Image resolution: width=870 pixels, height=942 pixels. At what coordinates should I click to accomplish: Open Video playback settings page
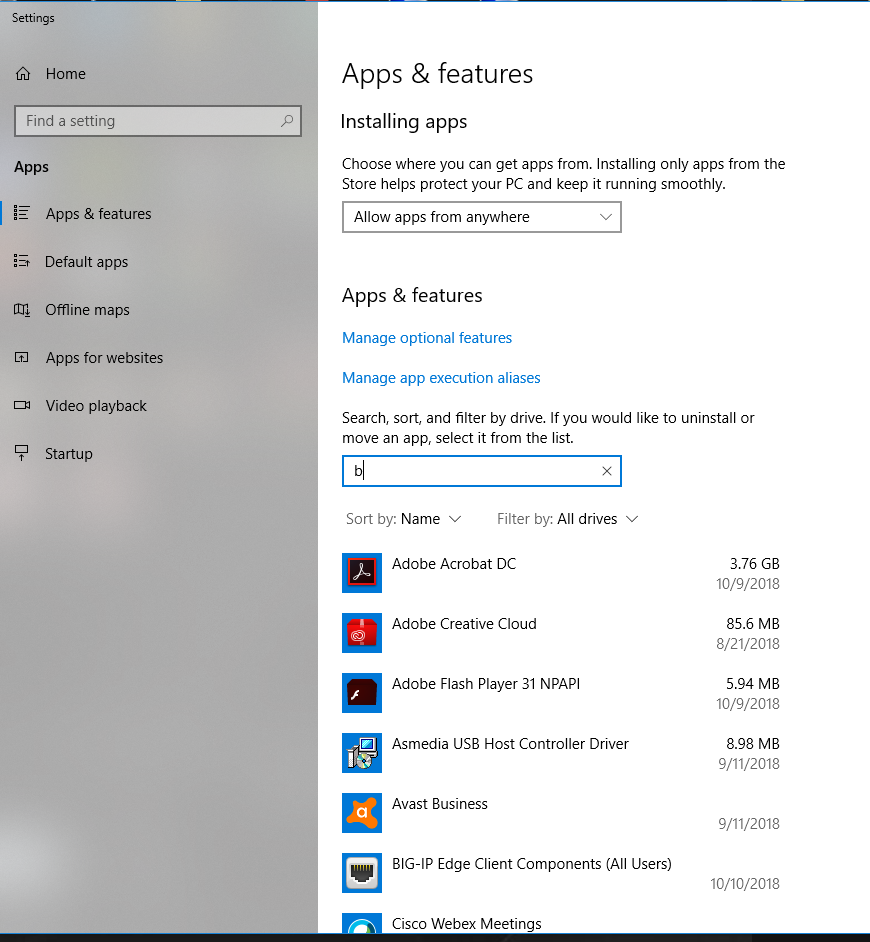[96, 406]
